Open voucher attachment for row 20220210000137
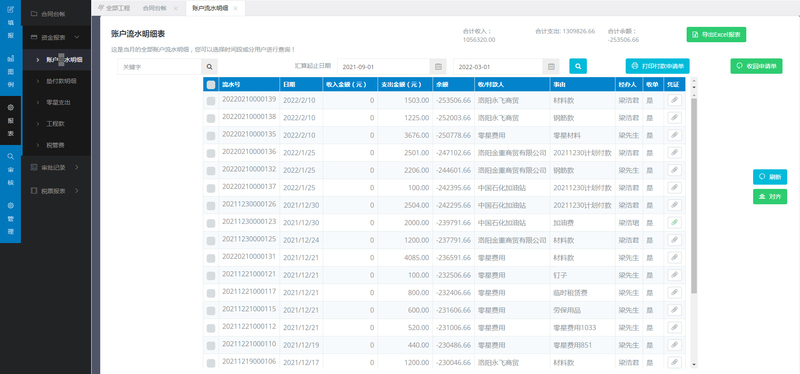This screenshot has height=374, width=800. click(x=674, y=187)
